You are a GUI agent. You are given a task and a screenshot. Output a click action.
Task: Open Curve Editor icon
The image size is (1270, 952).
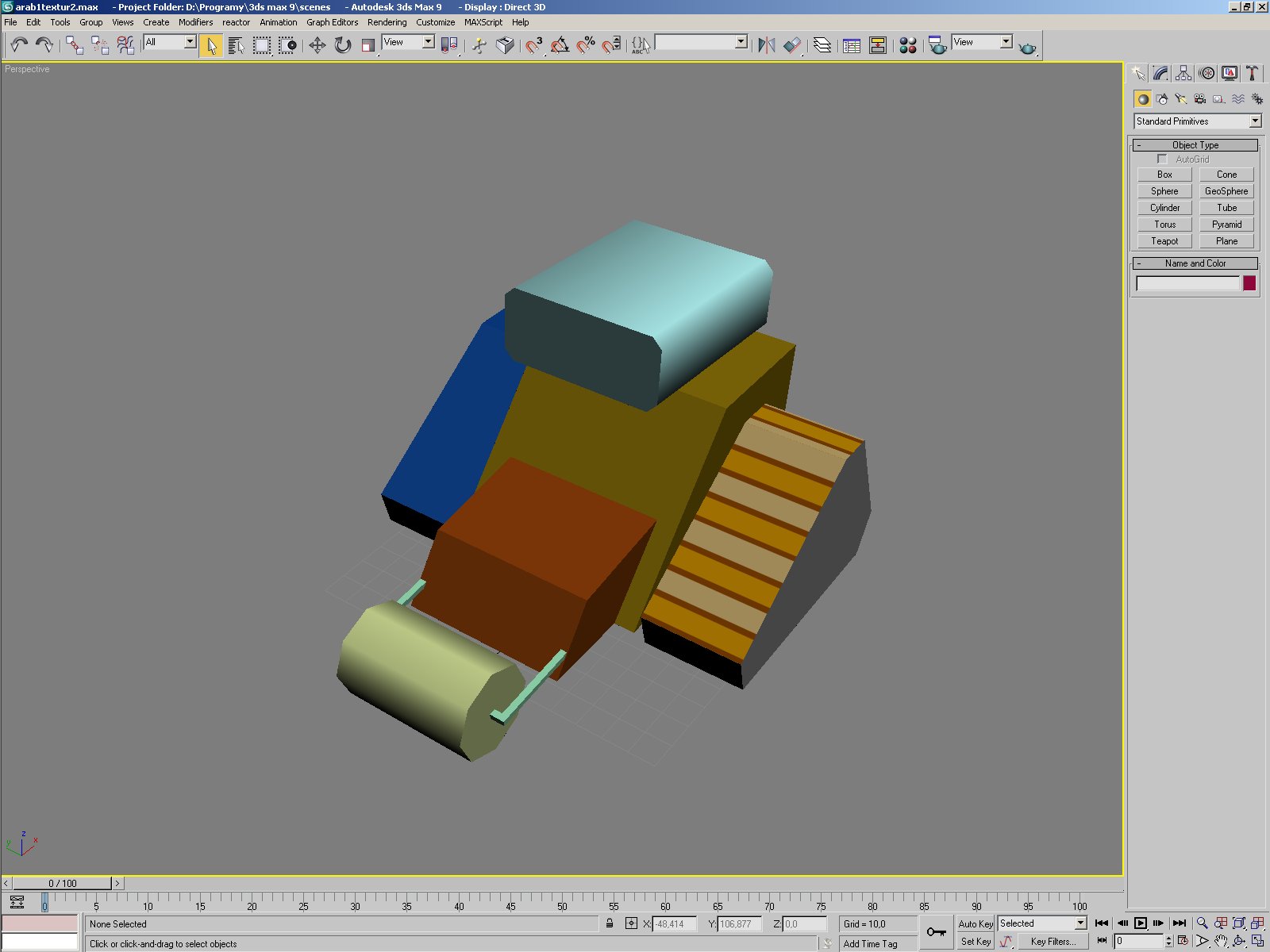click(852, 45)
